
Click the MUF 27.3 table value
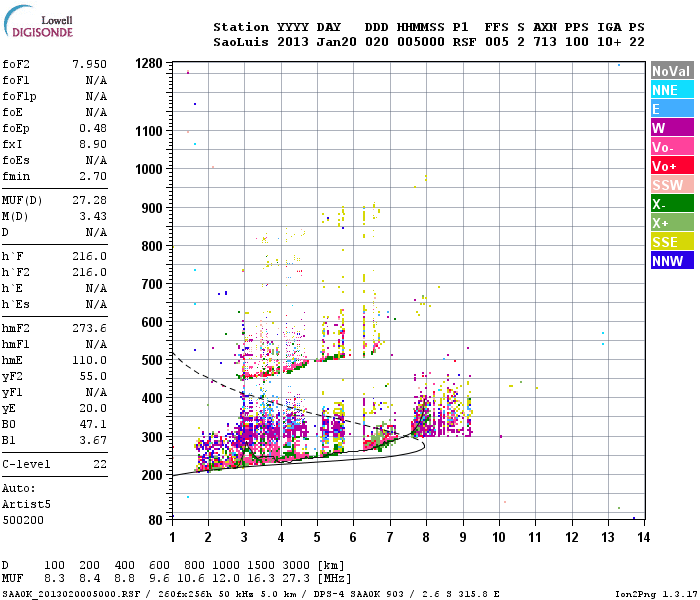296,578
